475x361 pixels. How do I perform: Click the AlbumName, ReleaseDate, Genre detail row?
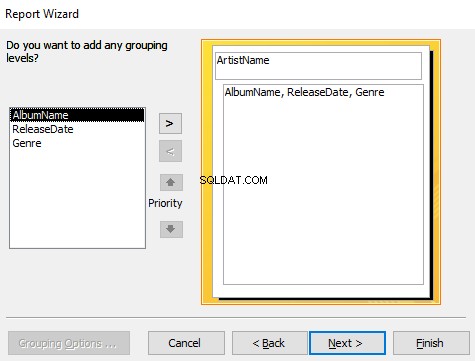point(304,92)
